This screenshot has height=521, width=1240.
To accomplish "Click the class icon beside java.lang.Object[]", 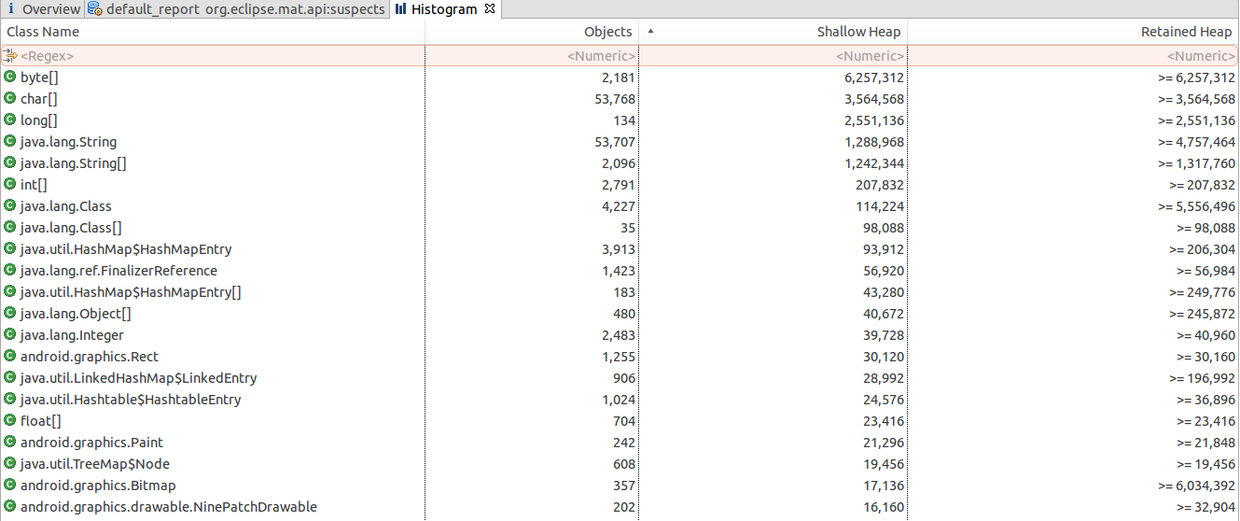I will pos(10,314).
